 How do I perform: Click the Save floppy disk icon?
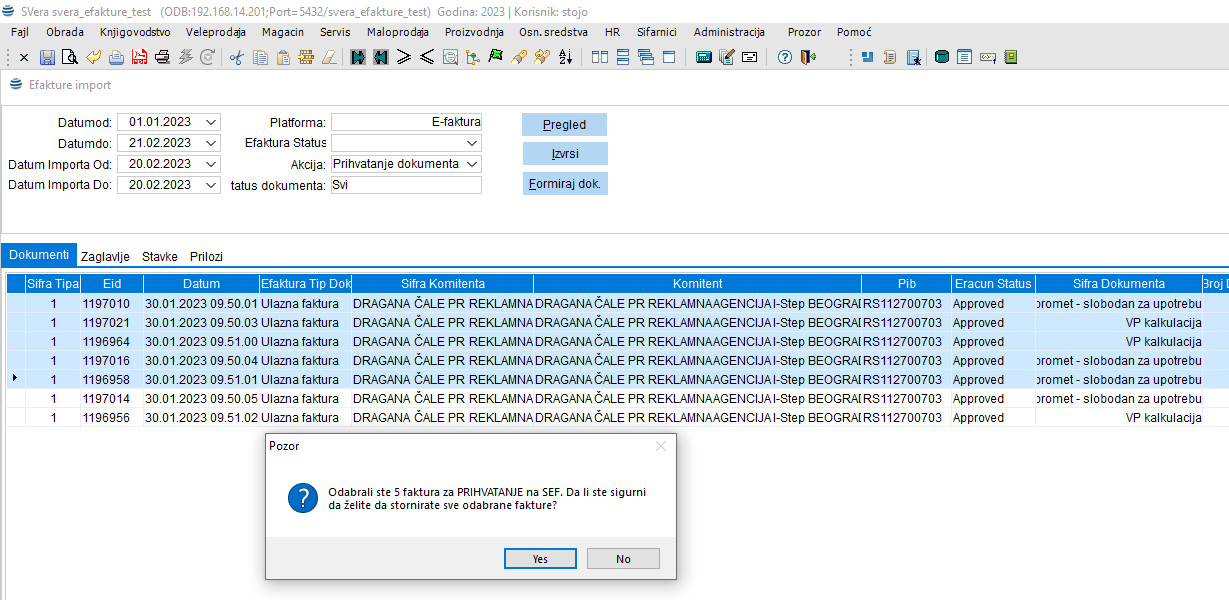(47, 58)
